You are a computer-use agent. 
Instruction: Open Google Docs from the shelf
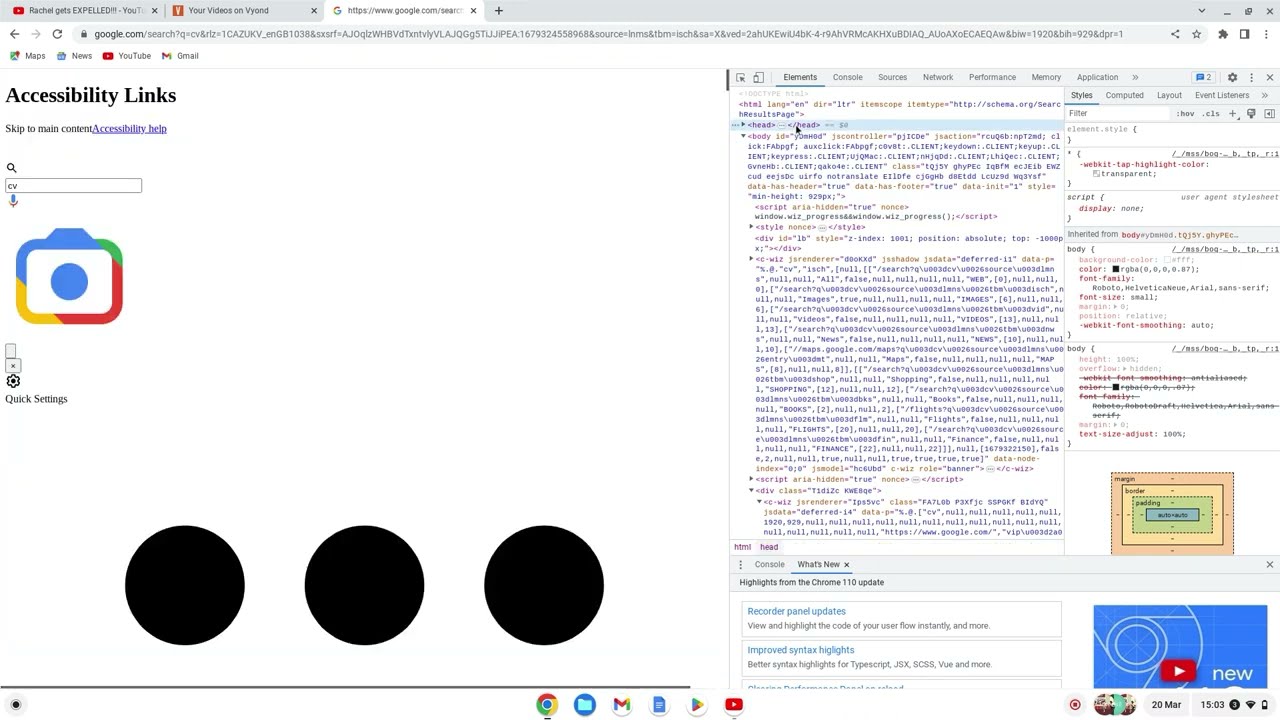[659, 705]
